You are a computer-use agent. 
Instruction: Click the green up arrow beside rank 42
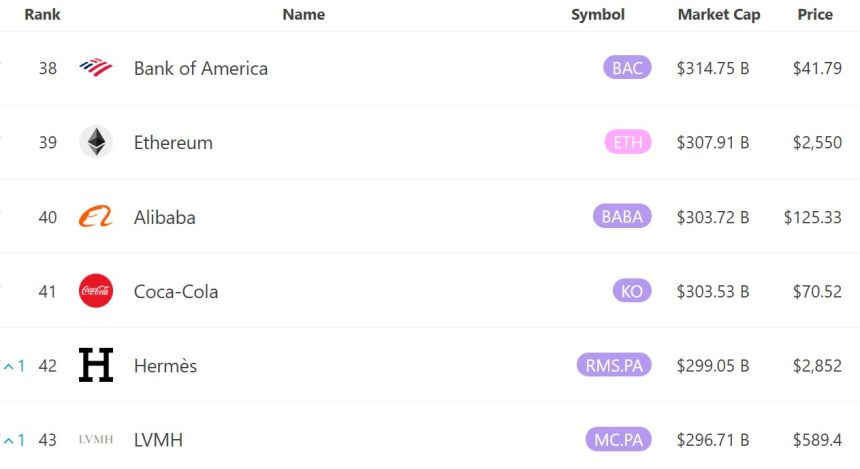point(9,367)
